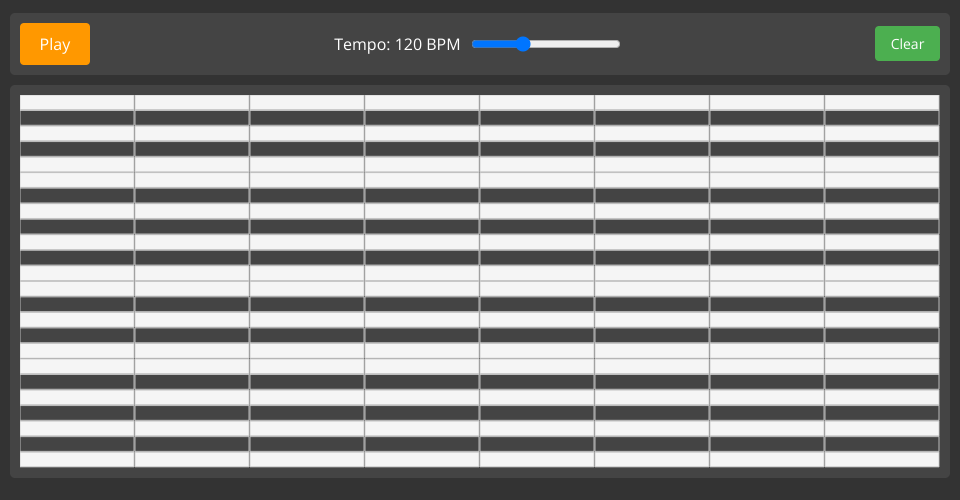Viewport: 960px width, 500px height.
Task: Enable second-row dark cell in the last column
Action: 882,118
